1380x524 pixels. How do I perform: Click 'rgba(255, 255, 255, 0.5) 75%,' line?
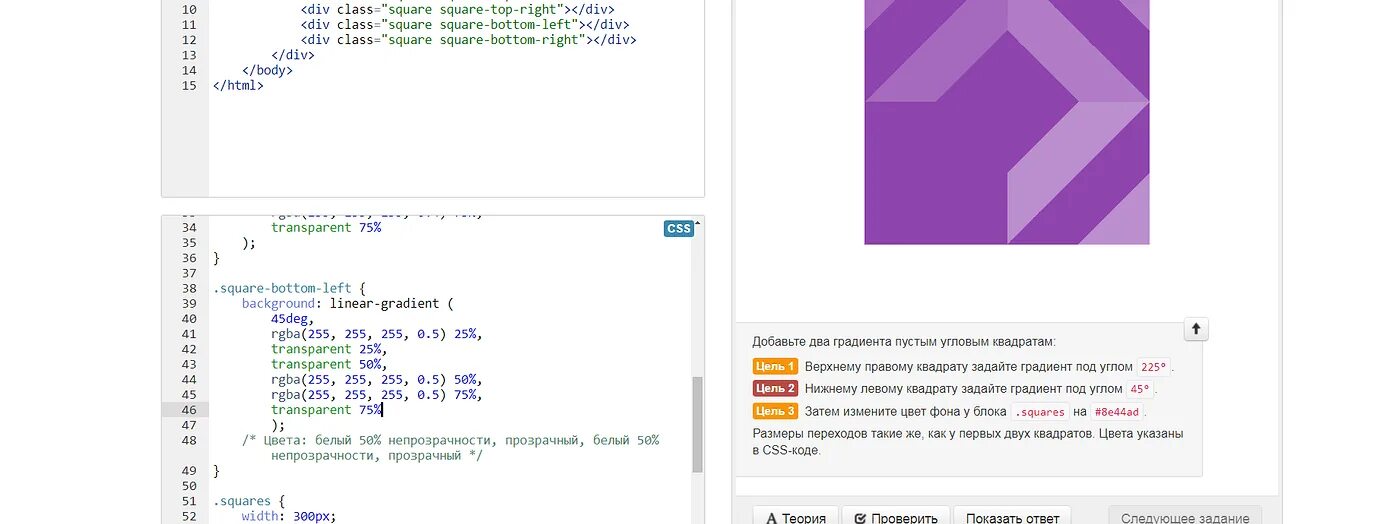pyautogui.click(x=376, y=395)
